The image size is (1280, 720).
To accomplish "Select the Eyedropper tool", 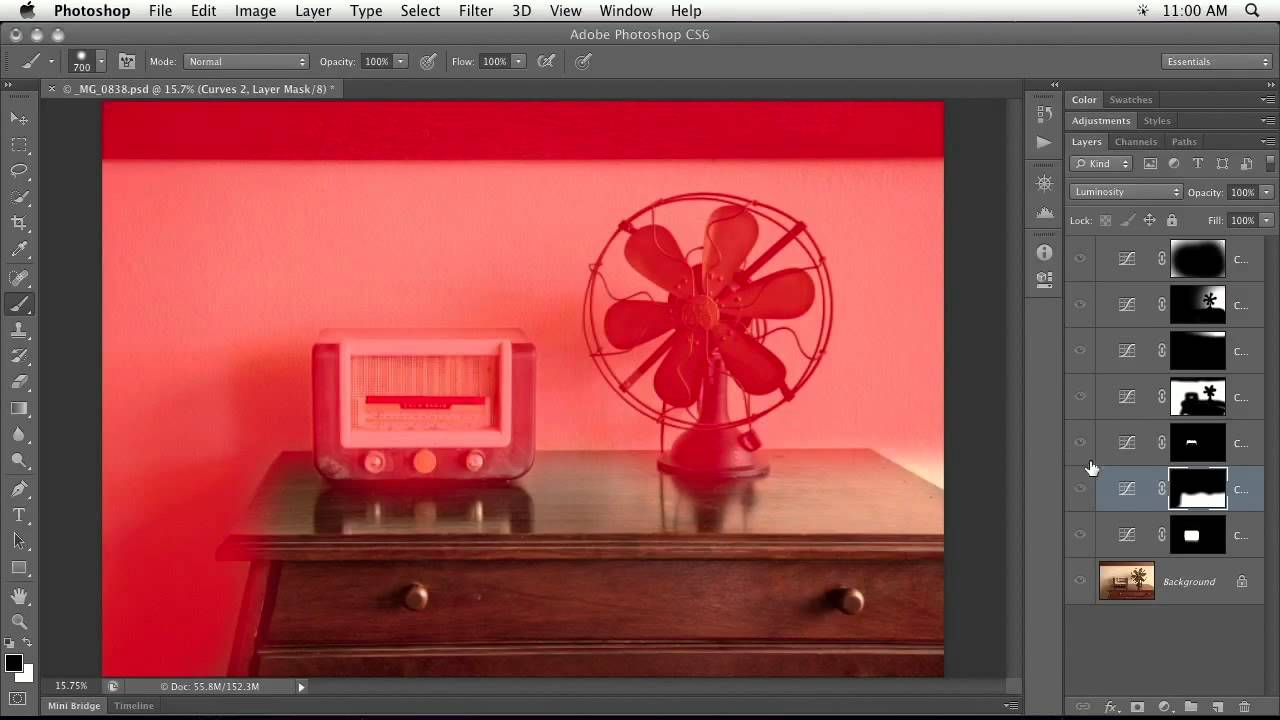I will 19,250.
